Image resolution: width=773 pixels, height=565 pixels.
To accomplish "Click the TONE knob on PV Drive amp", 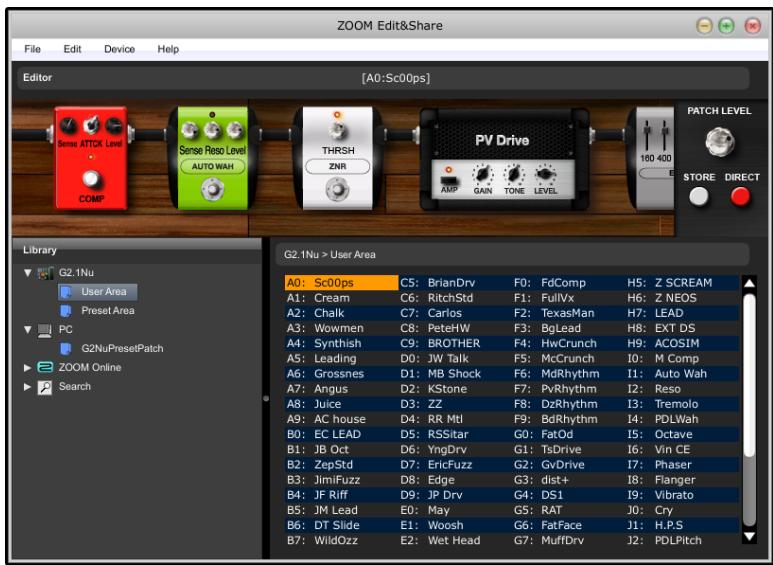I will click(514, 174).
